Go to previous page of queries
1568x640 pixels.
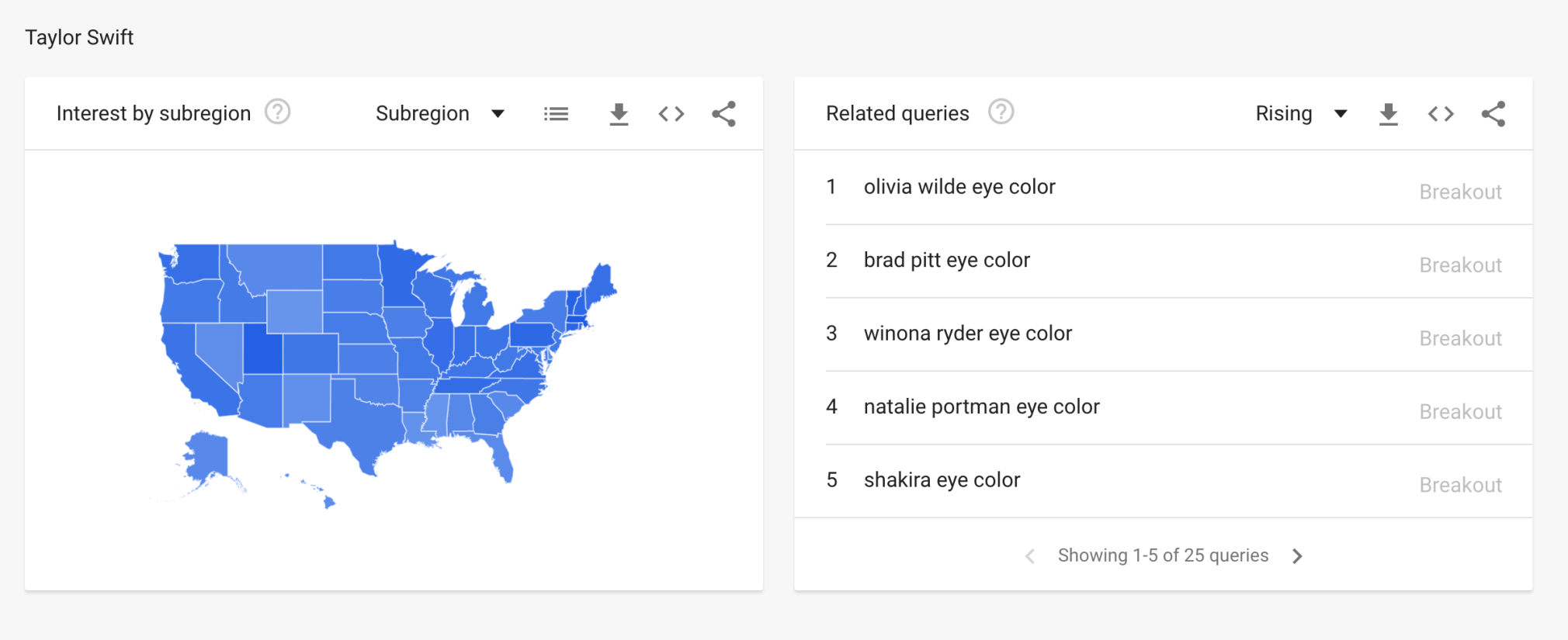coord(1030,556)
